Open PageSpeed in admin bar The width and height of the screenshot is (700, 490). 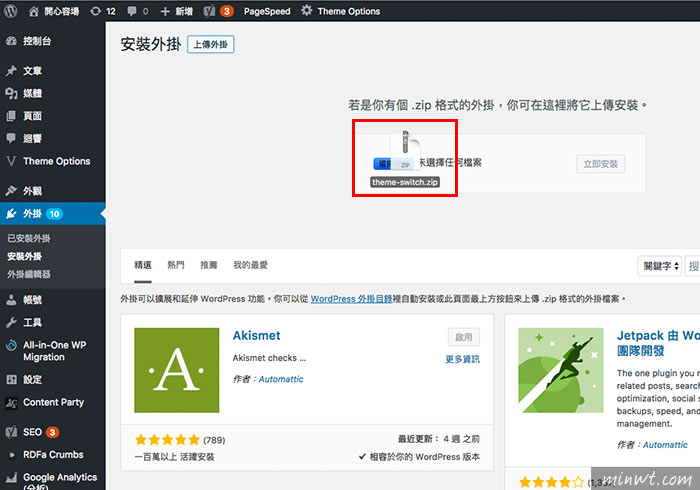tap(267, 11)
